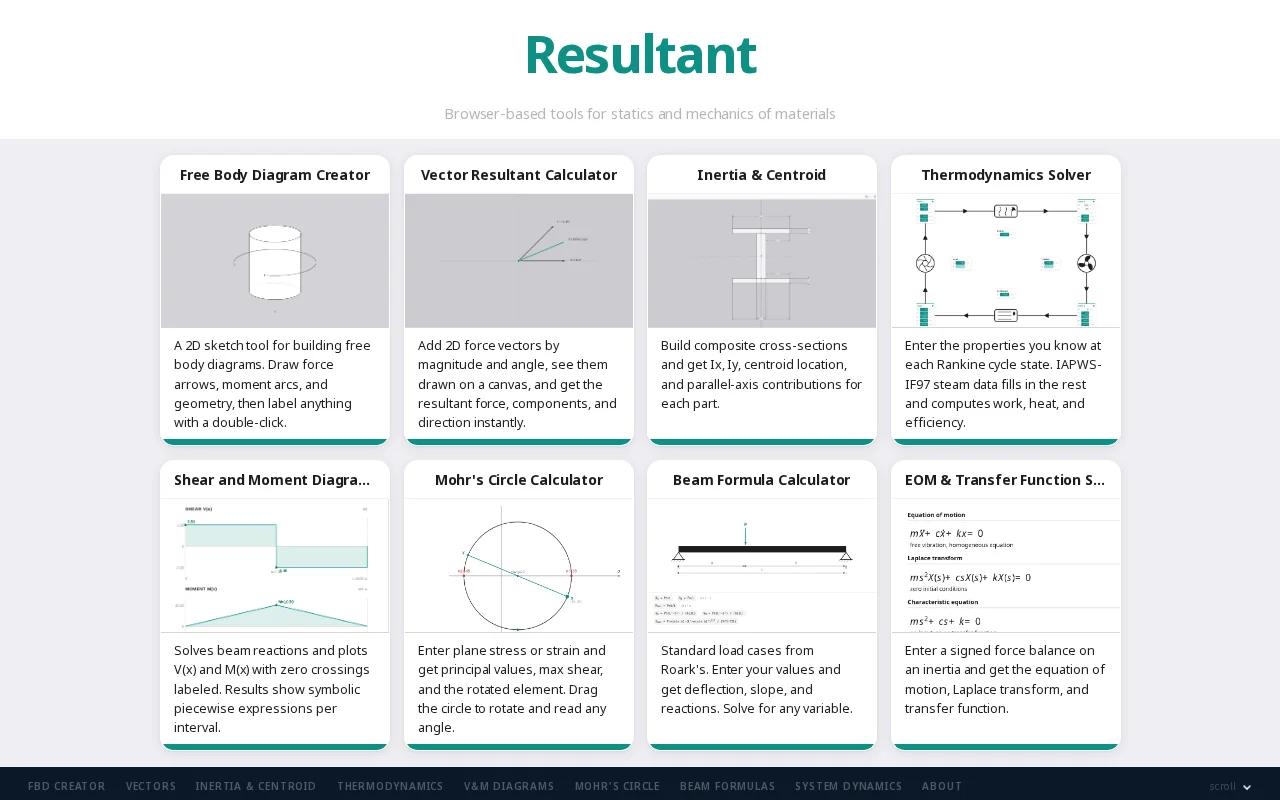
Task: Click description 'Solves beam reactions and plots'
Action: point(275,689)
